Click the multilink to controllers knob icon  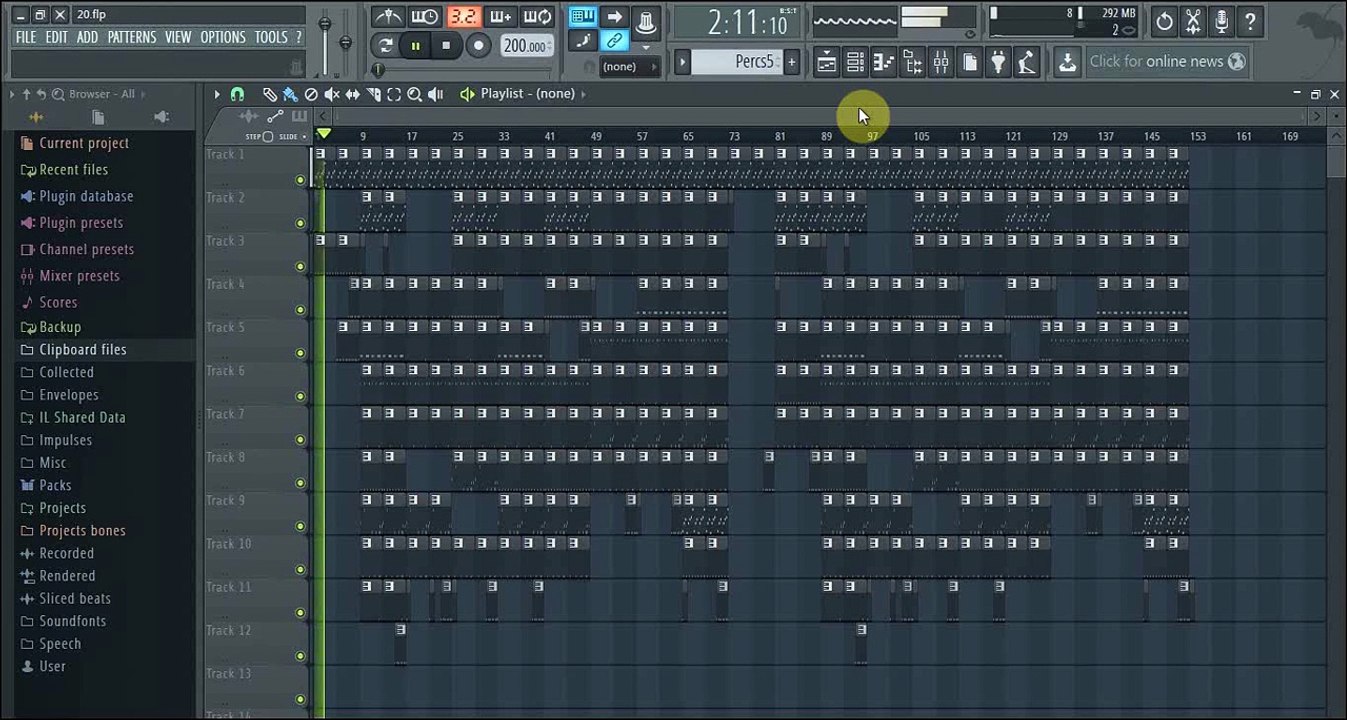click(x=646, y=21)
